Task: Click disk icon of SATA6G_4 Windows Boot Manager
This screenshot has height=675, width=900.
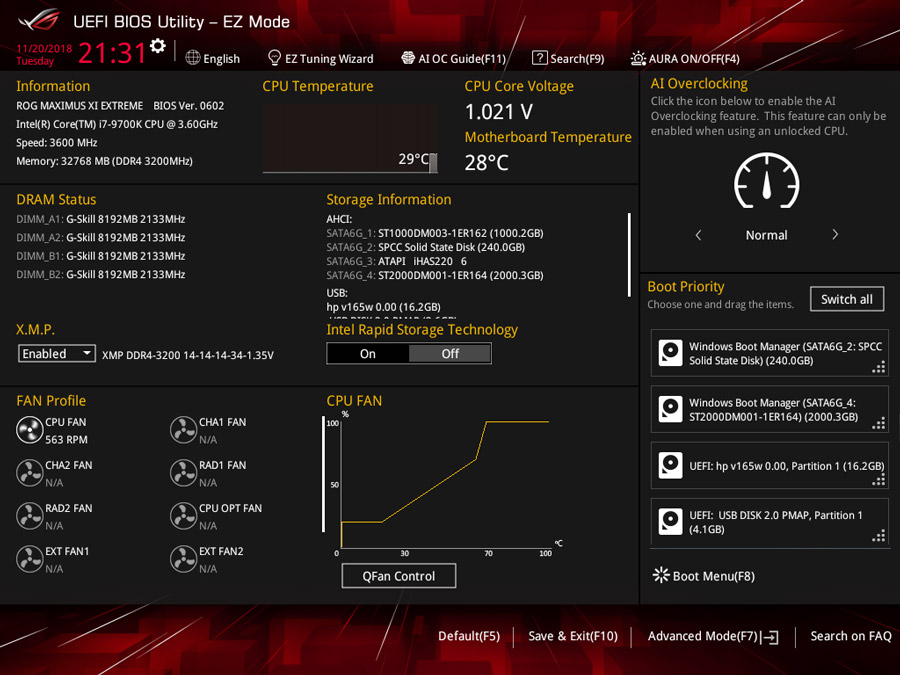Action: [x=670, y=409]
